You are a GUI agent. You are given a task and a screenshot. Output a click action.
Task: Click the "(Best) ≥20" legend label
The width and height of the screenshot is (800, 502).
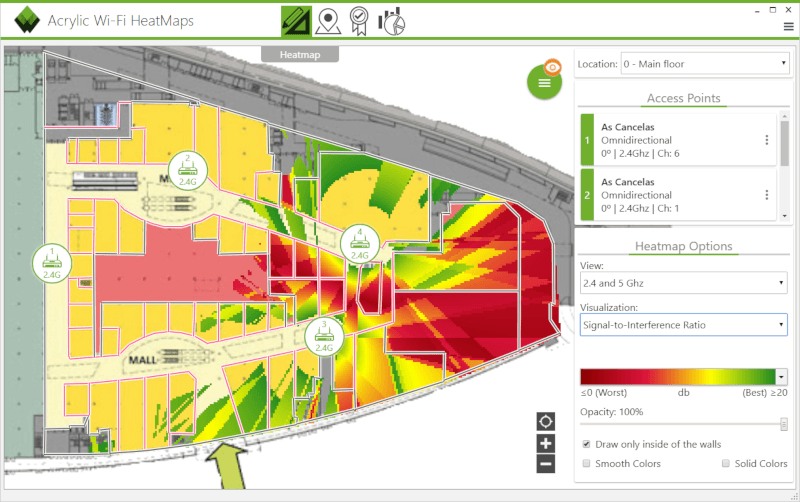[765, 393]
